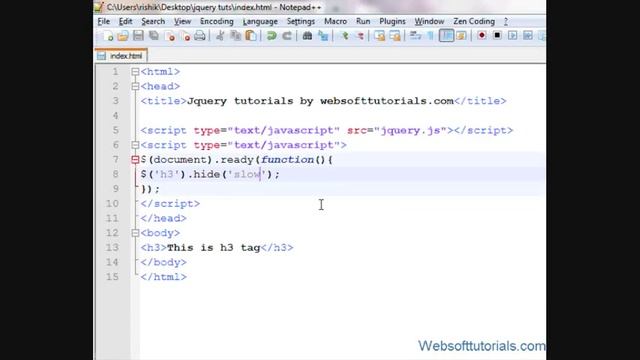
Task: Open the Plugins menu
Action: (x=392, y=21)
